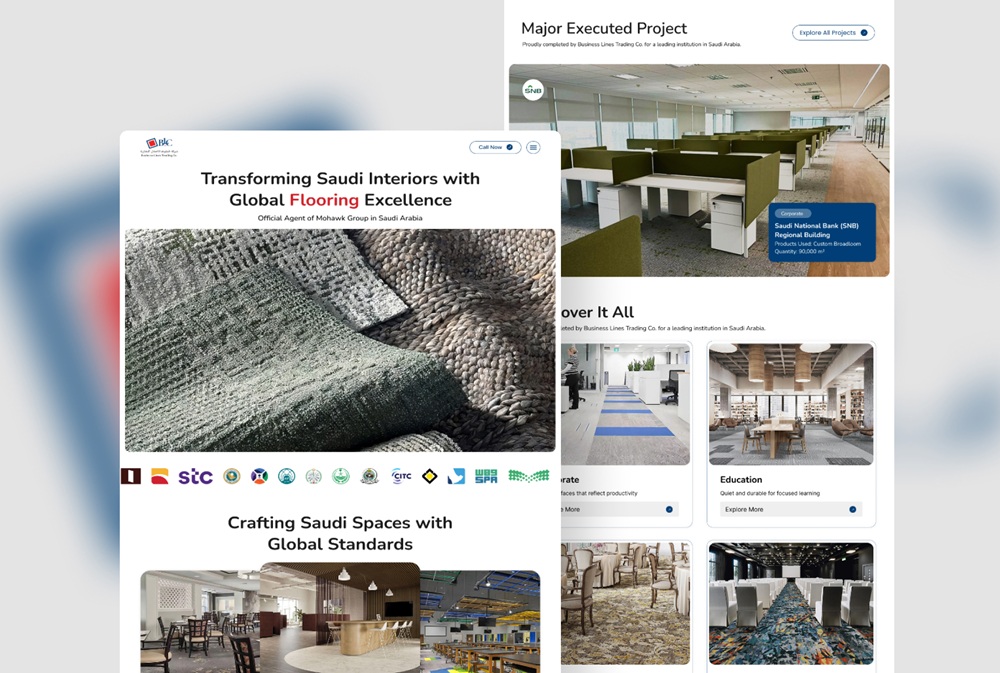Open the Education library thumbnail
The image size is (1000, 673).
790,404
